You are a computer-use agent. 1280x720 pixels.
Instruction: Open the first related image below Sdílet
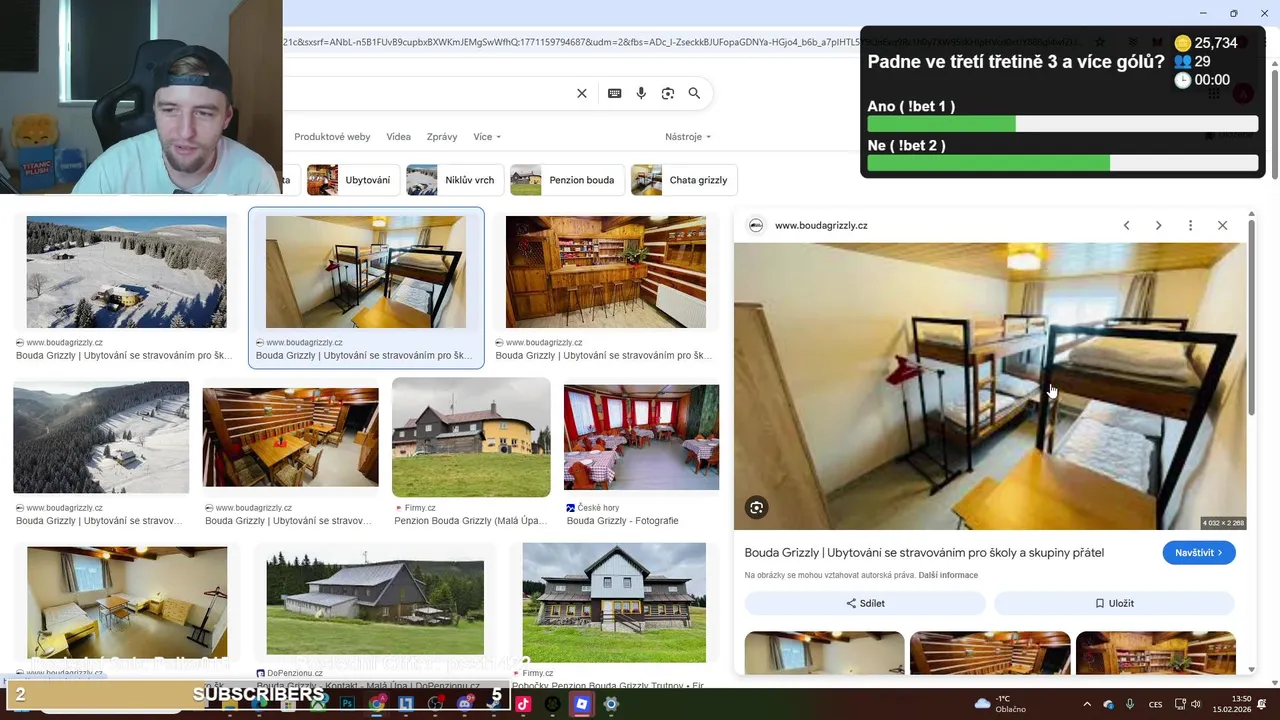point(824,652)
